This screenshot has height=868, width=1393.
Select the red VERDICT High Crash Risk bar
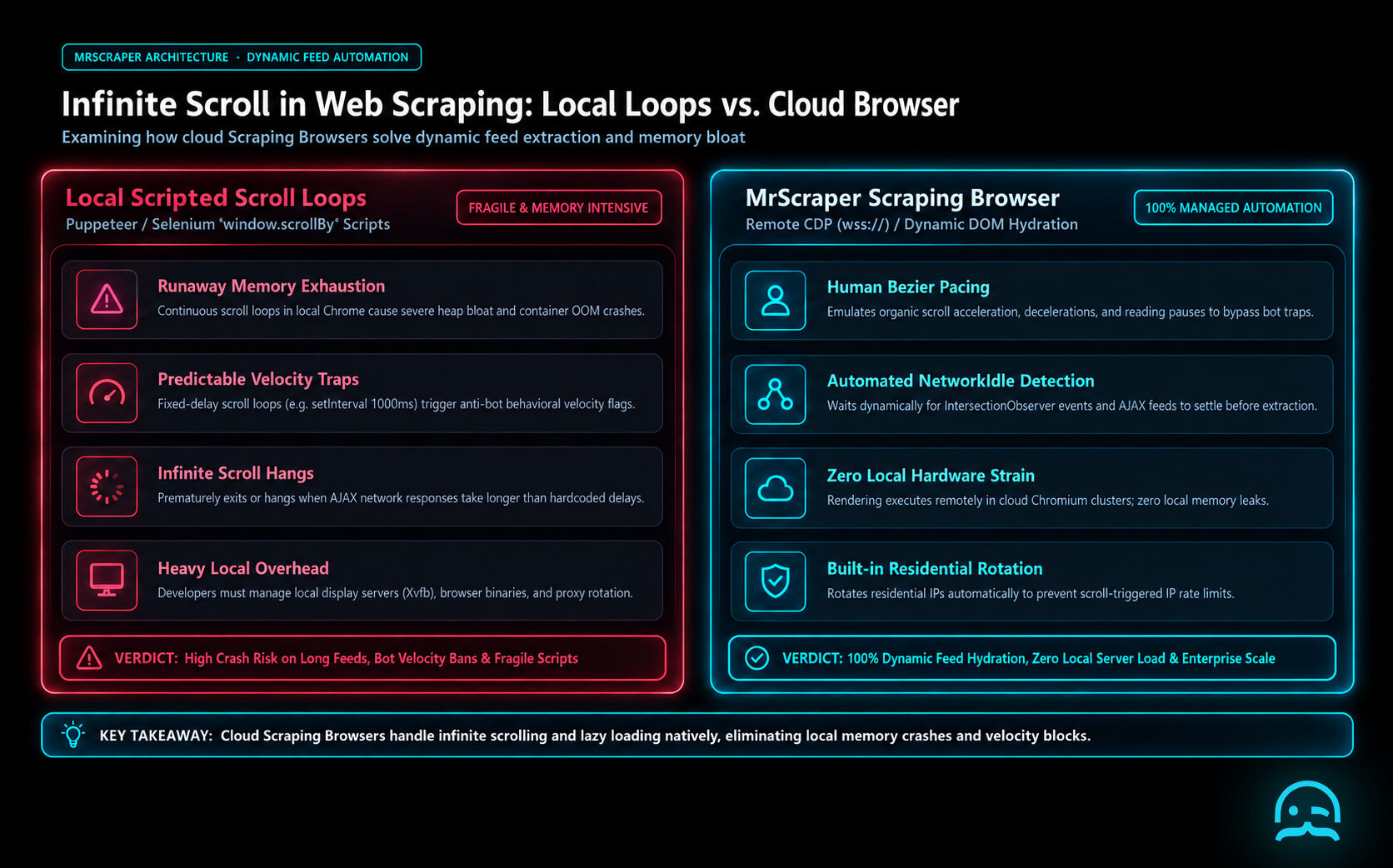pyautogui.click(x=362, y=658)
